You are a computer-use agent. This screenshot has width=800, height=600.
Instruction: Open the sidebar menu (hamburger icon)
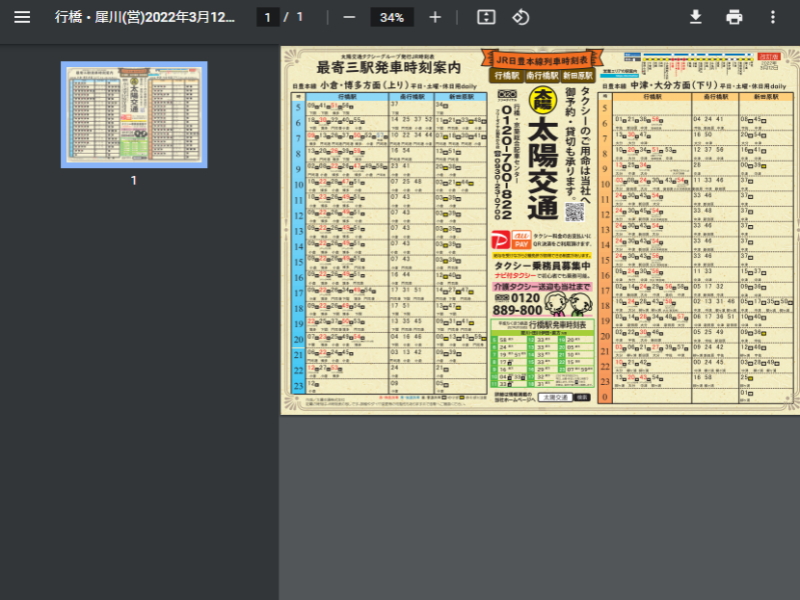point(22,17)
